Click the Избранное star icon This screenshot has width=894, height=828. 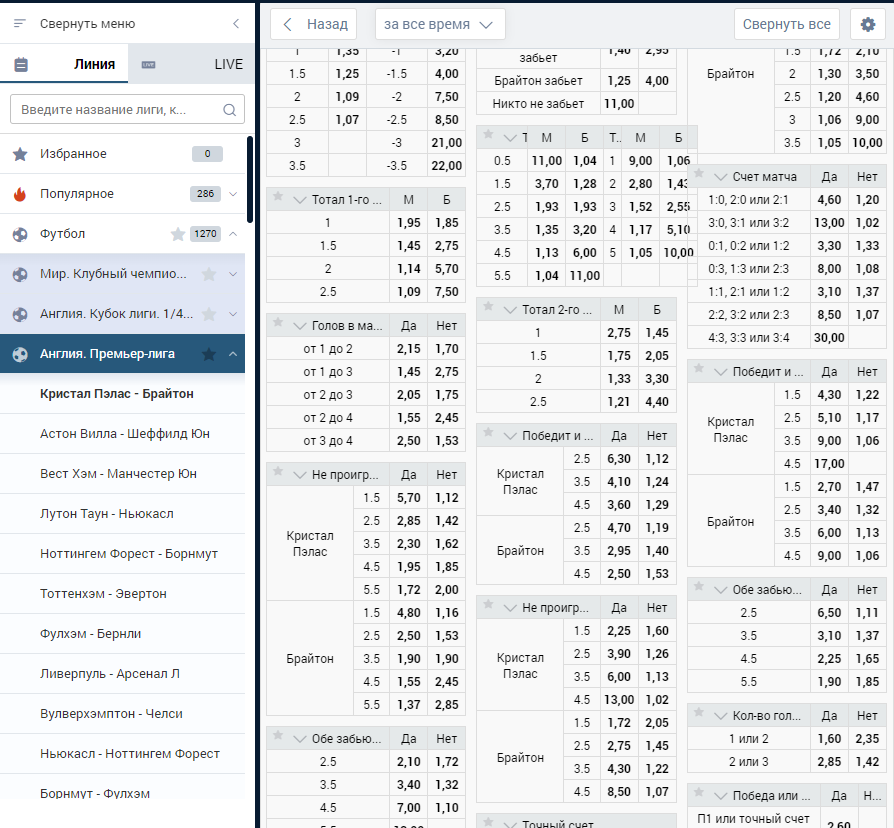(x=20, y=154)
